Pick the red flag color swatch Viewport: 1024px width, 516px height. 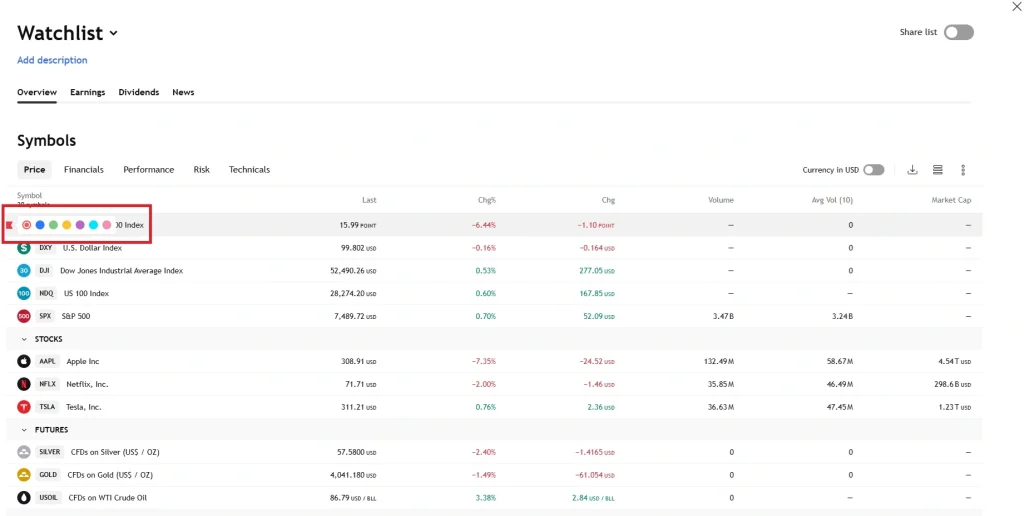[x=27, y=225]
